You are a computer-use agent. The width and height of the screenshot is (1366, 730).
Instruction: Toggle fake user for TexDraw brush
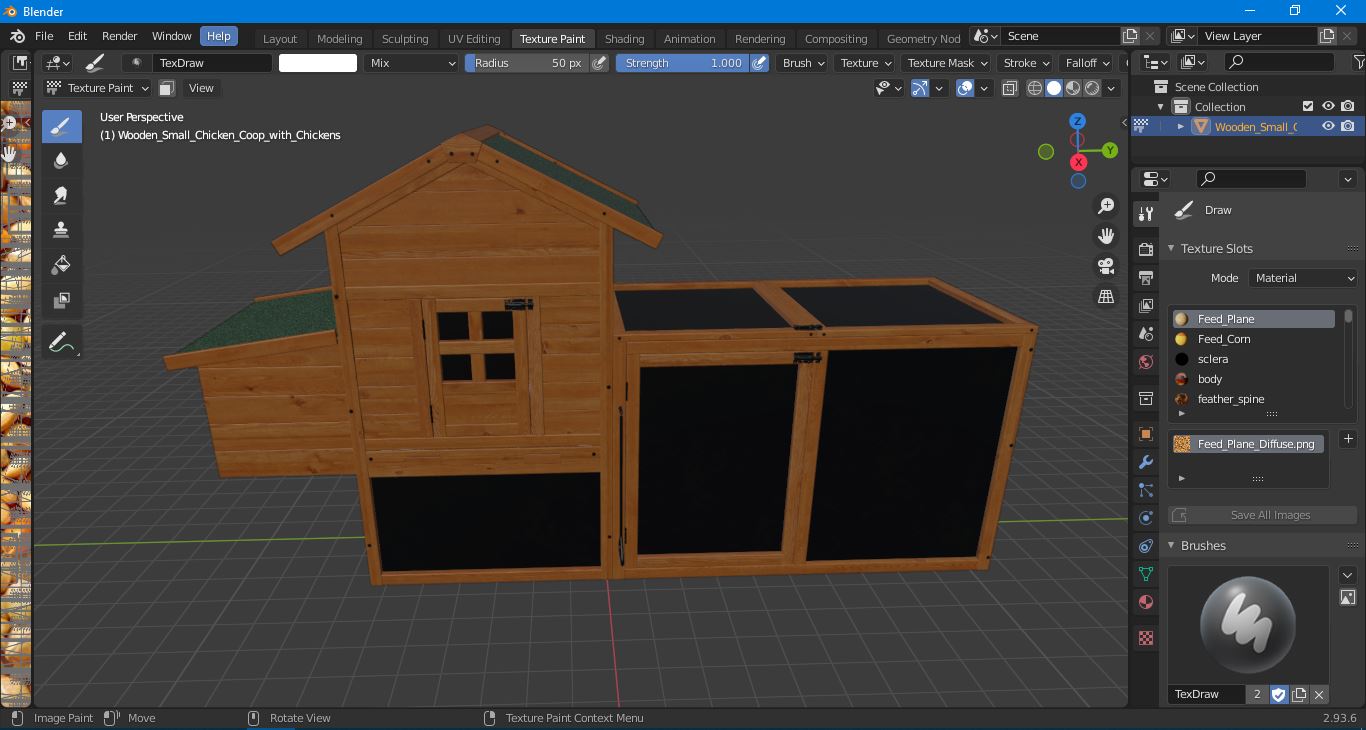pos(1278,694)
